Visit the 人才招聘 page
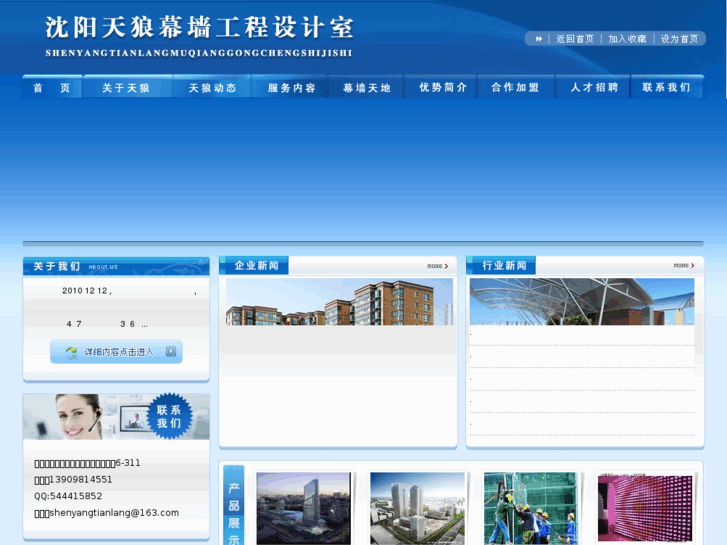The height and width of the screenshot is (545, 727). (x=594, y=87)
